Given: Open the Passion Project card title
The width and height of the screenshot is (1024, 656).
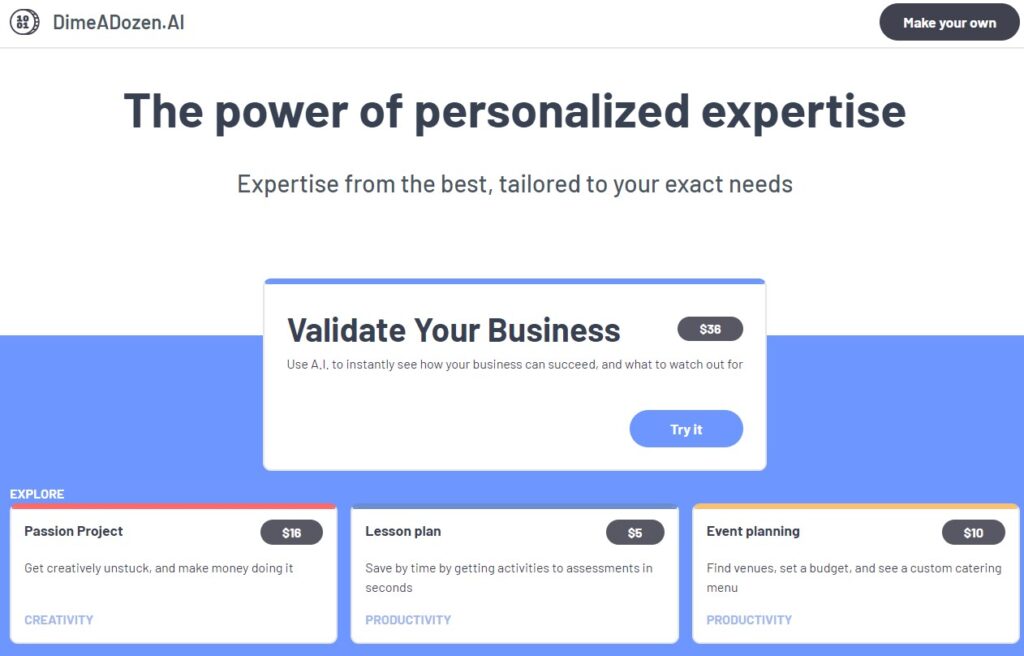Looking at the screenshot, I should 74,531.
